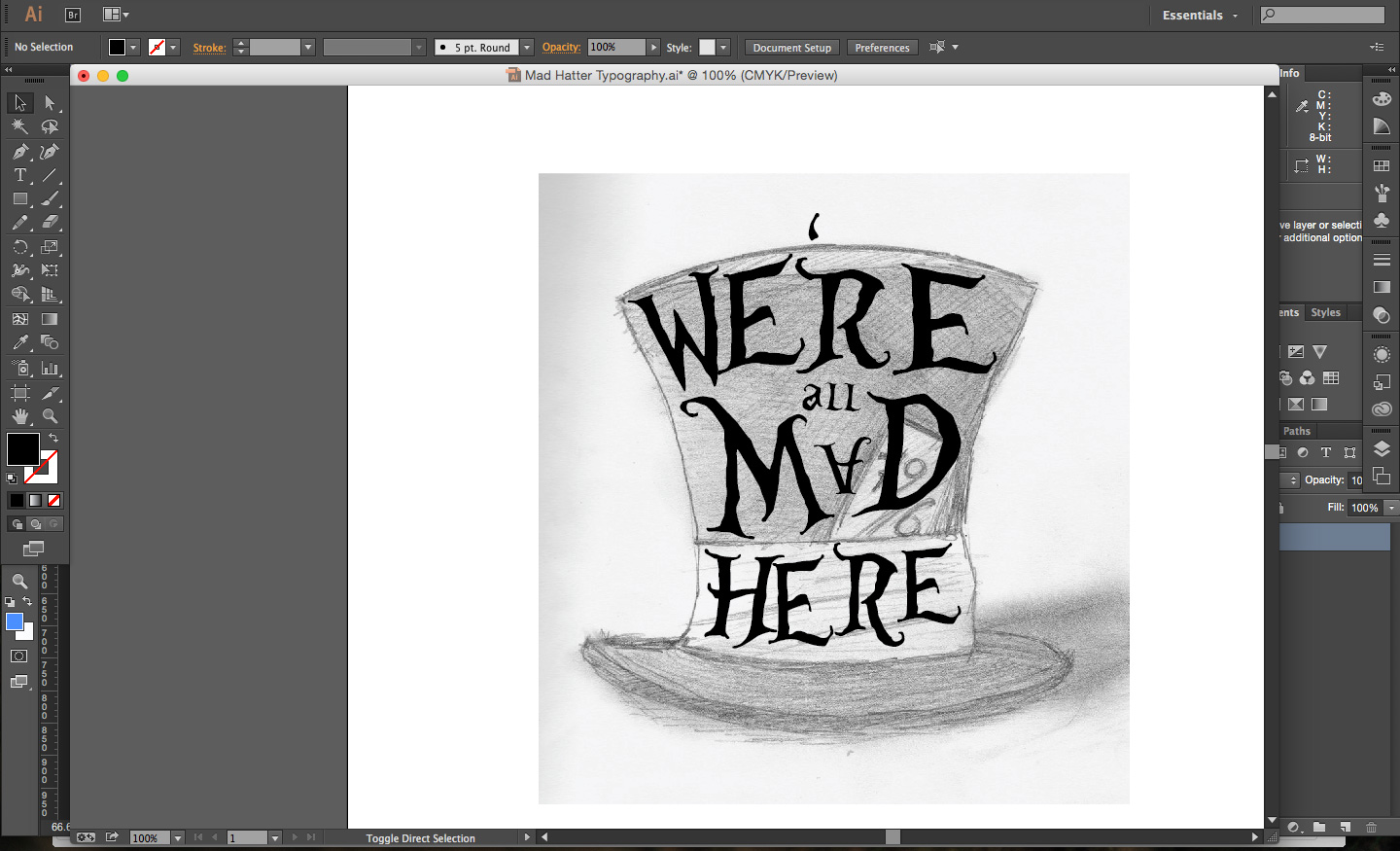Select the Magic Wand tool
The width and height of the screenshot is (1400, 851).
tap(19, 126)
